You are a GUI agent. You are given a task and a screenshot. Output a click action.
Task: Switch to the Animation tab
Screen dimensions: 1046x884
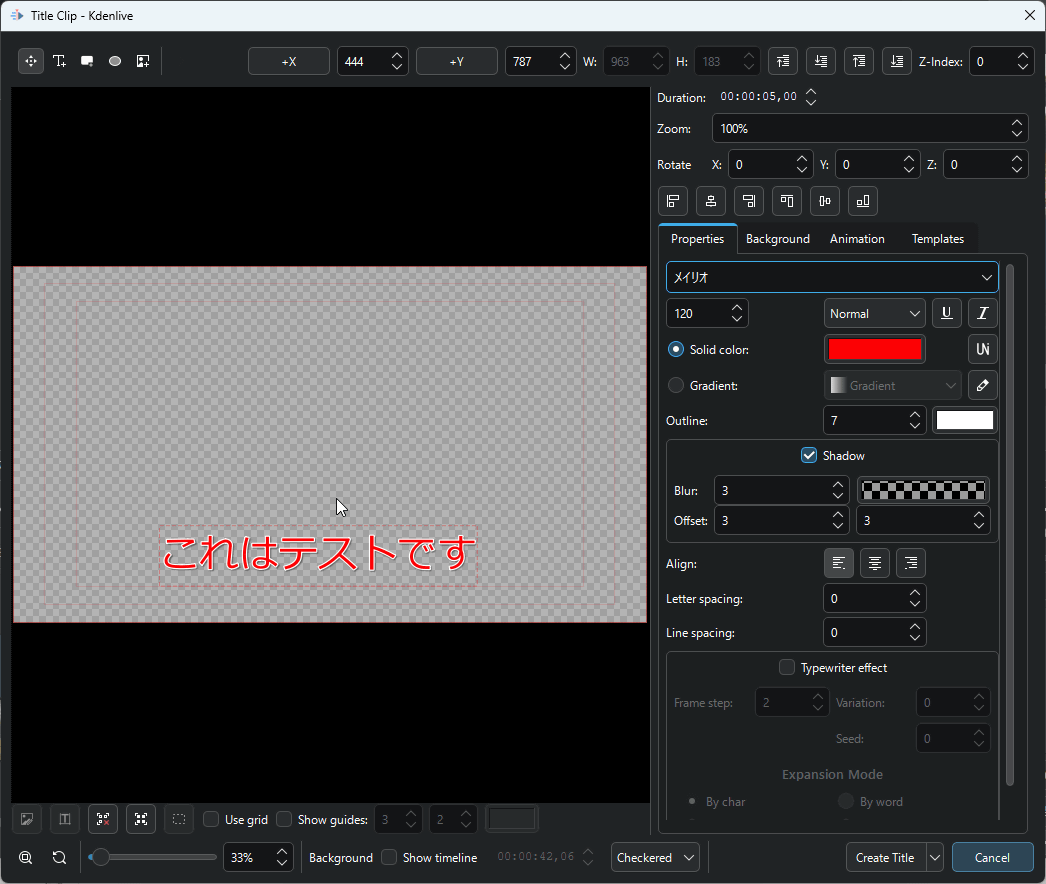[x=857, y=239]
